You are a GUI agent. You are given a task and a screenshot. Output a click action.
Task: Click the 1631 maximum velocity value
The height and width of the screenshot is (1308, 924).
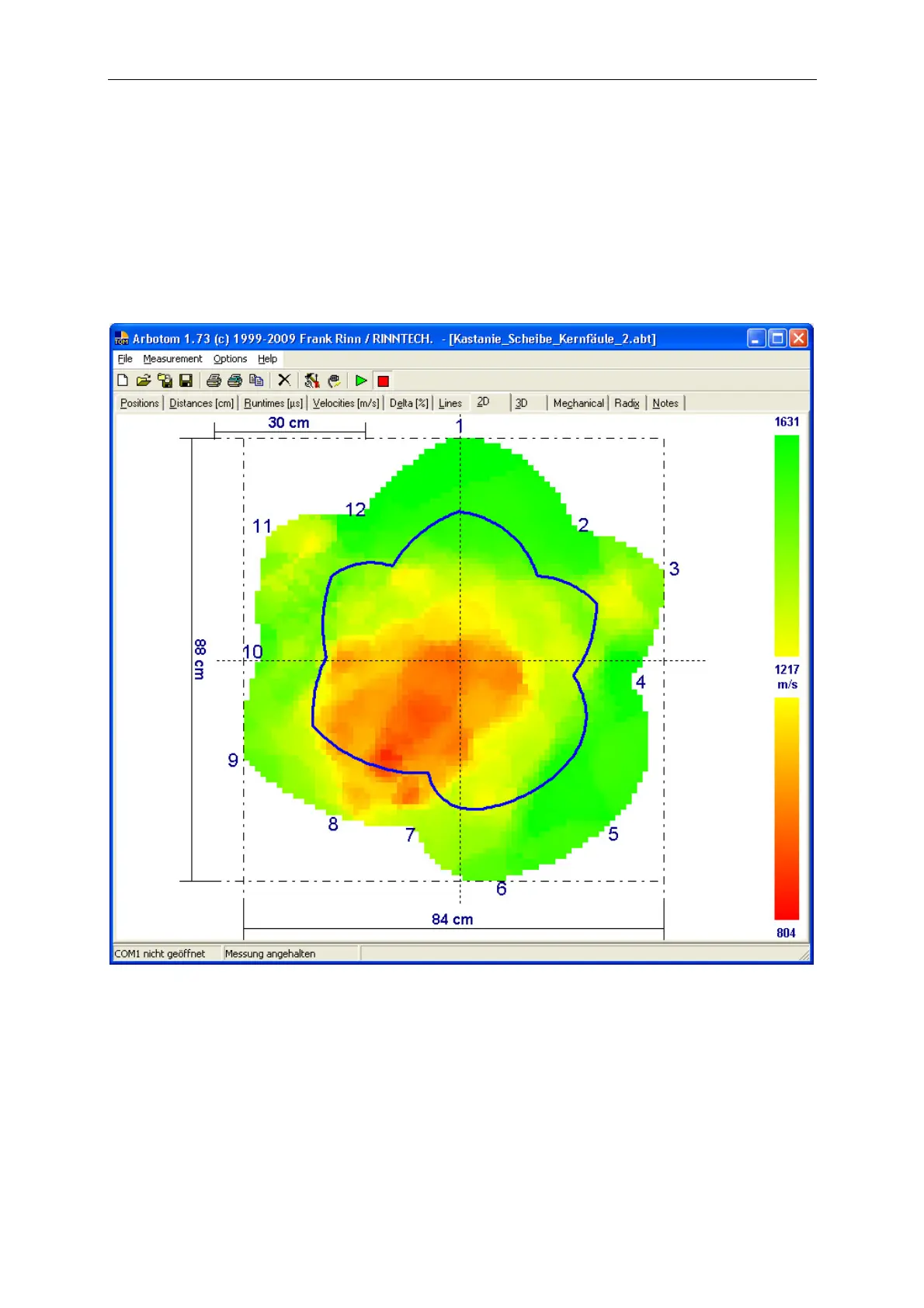787,422
